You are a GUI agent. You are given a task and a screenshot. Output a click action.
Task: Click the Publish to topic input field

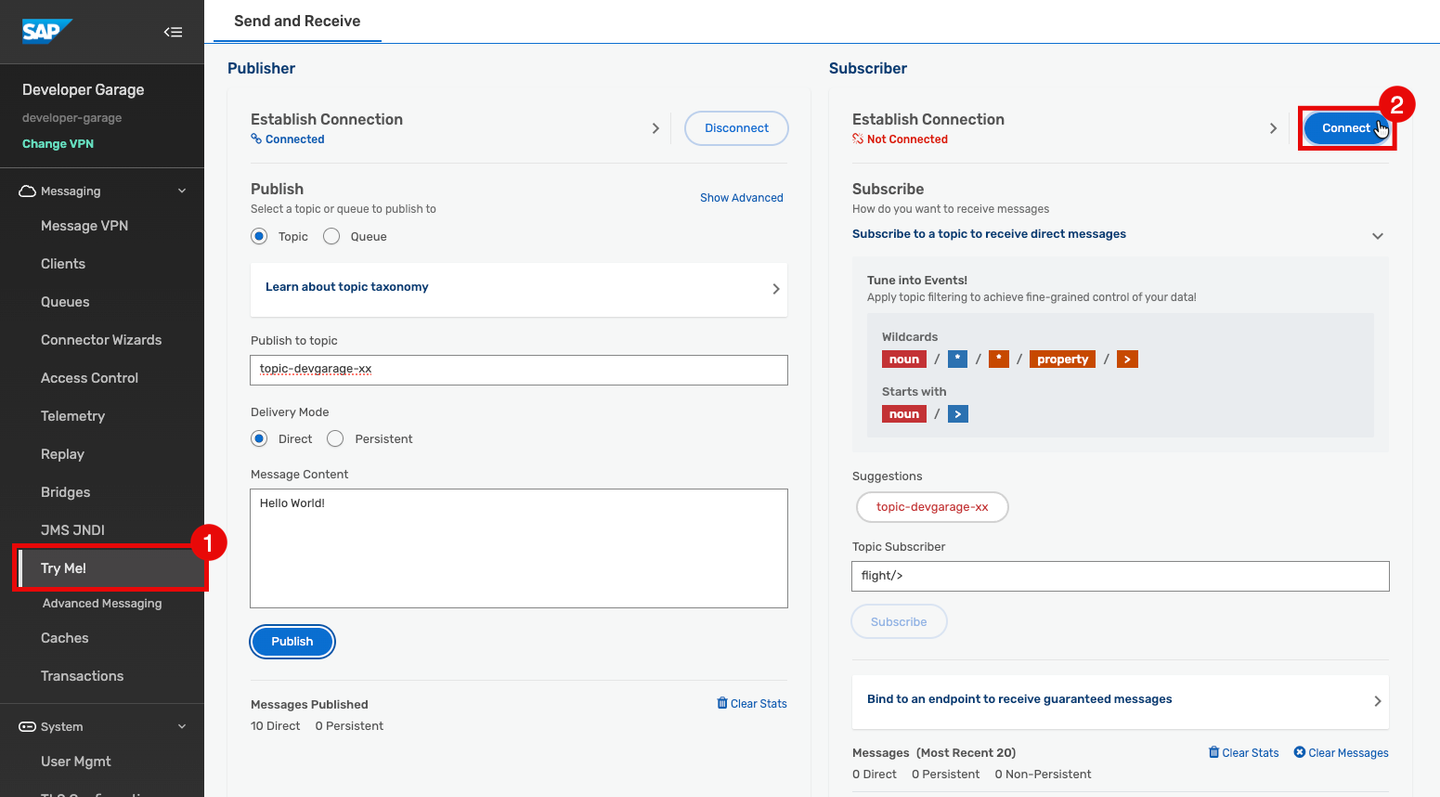tap(519, 369)
